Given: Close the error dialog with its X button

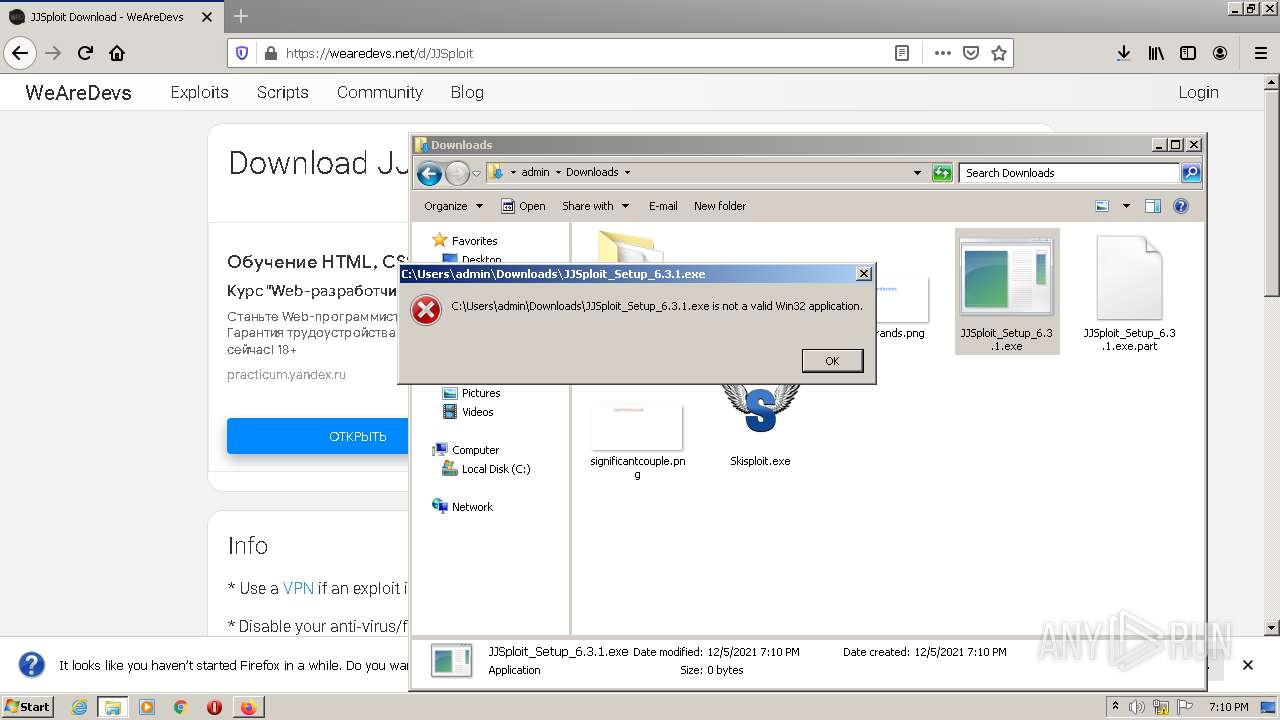Looking at the screenshot, I should coord(864,274).
